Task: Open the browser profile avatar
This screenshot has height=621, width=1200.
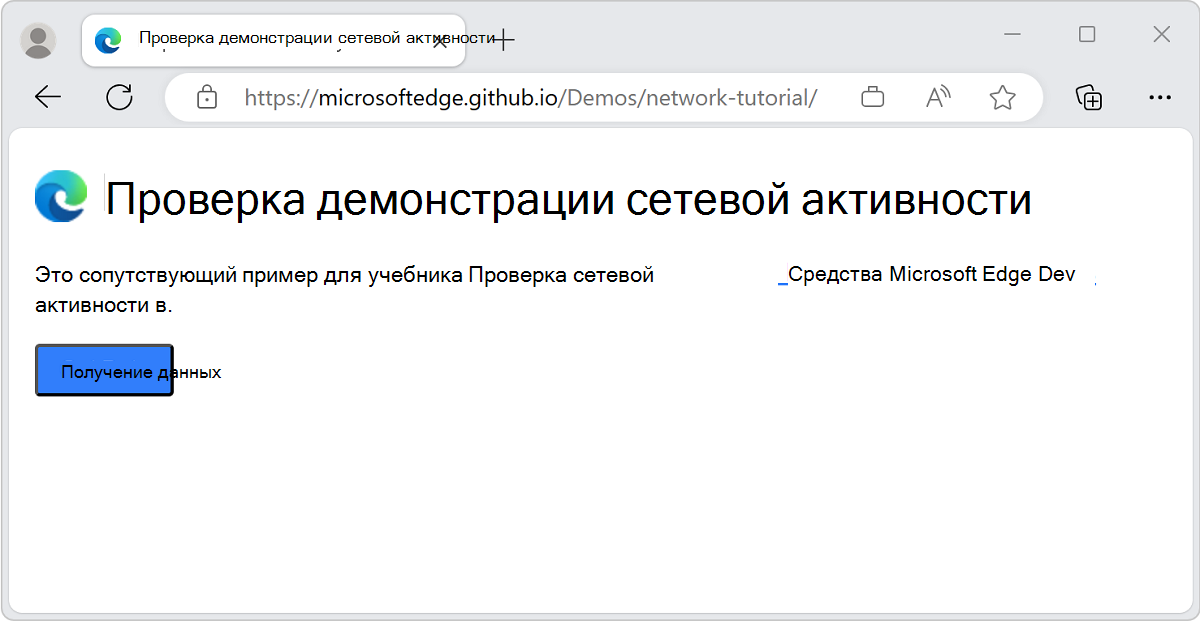Action: (38, 41)
